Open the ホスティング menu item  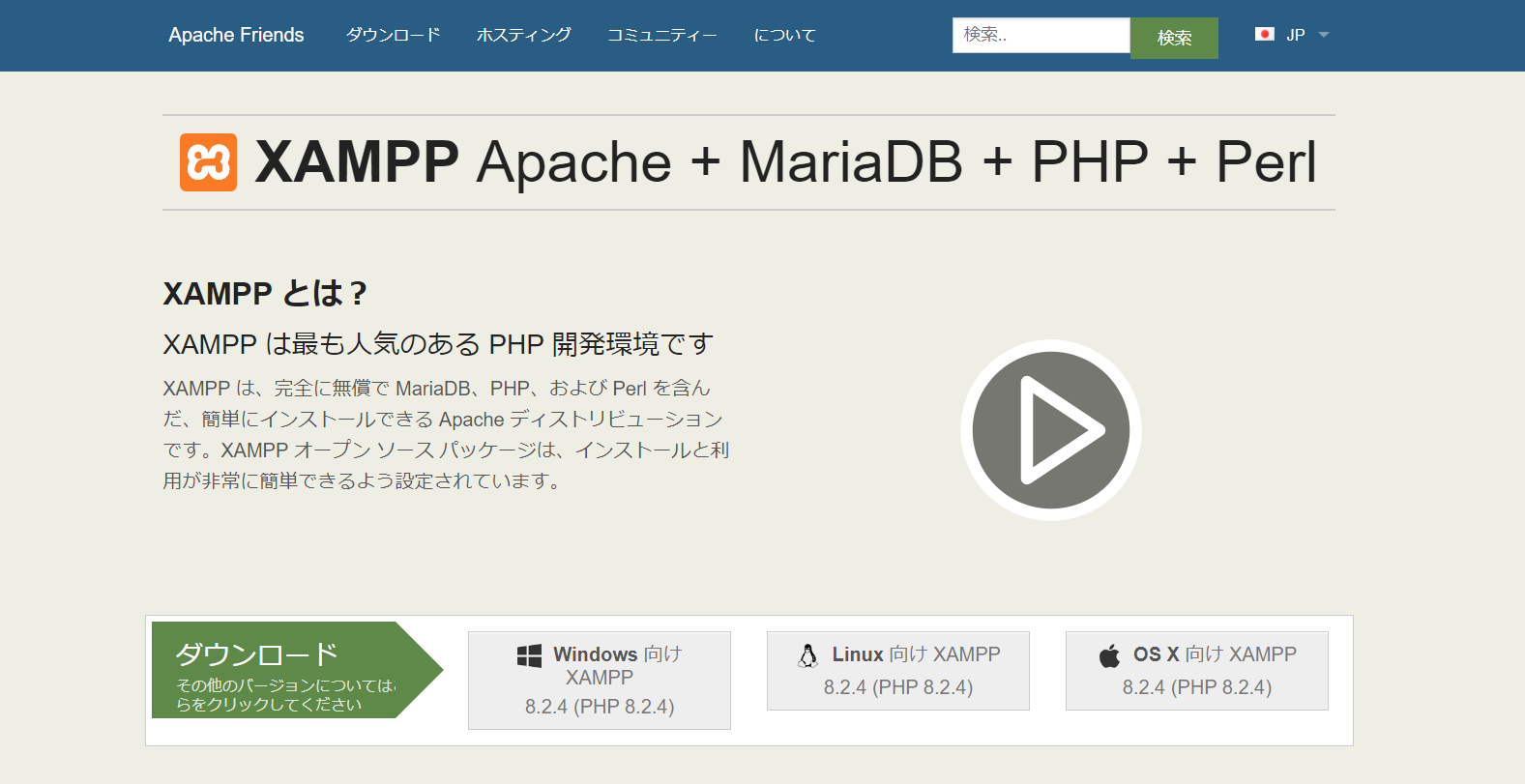tap(523, 35)
